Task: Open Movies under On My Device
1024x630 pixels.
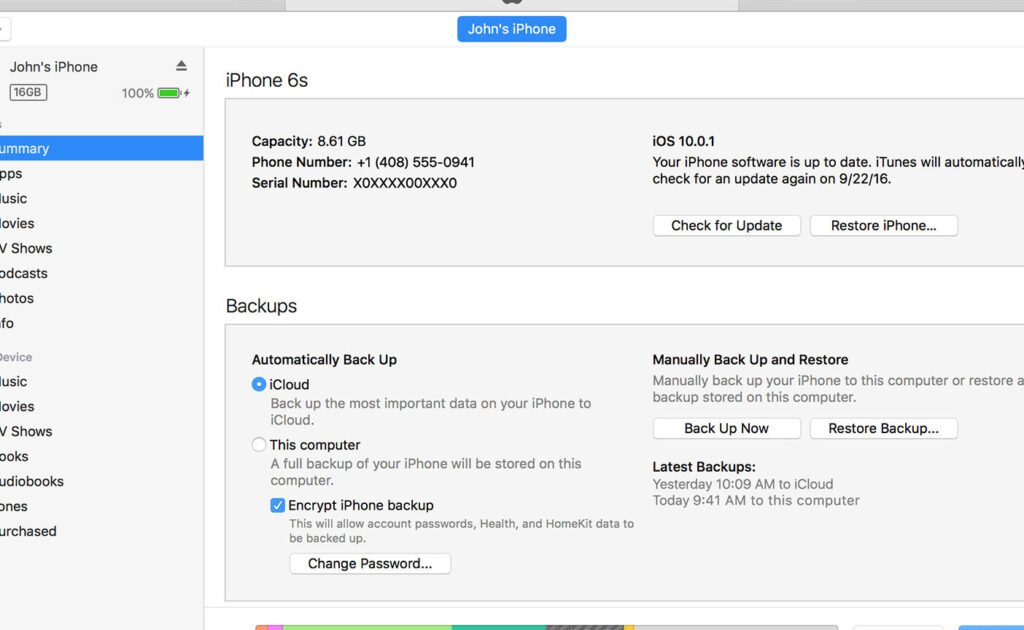Action: 101,406
